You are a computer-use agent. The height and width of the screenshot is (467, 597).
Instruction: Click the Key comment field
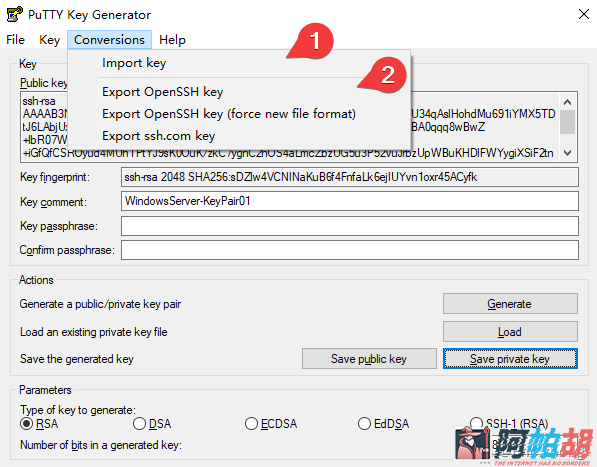tap(350, 201)
